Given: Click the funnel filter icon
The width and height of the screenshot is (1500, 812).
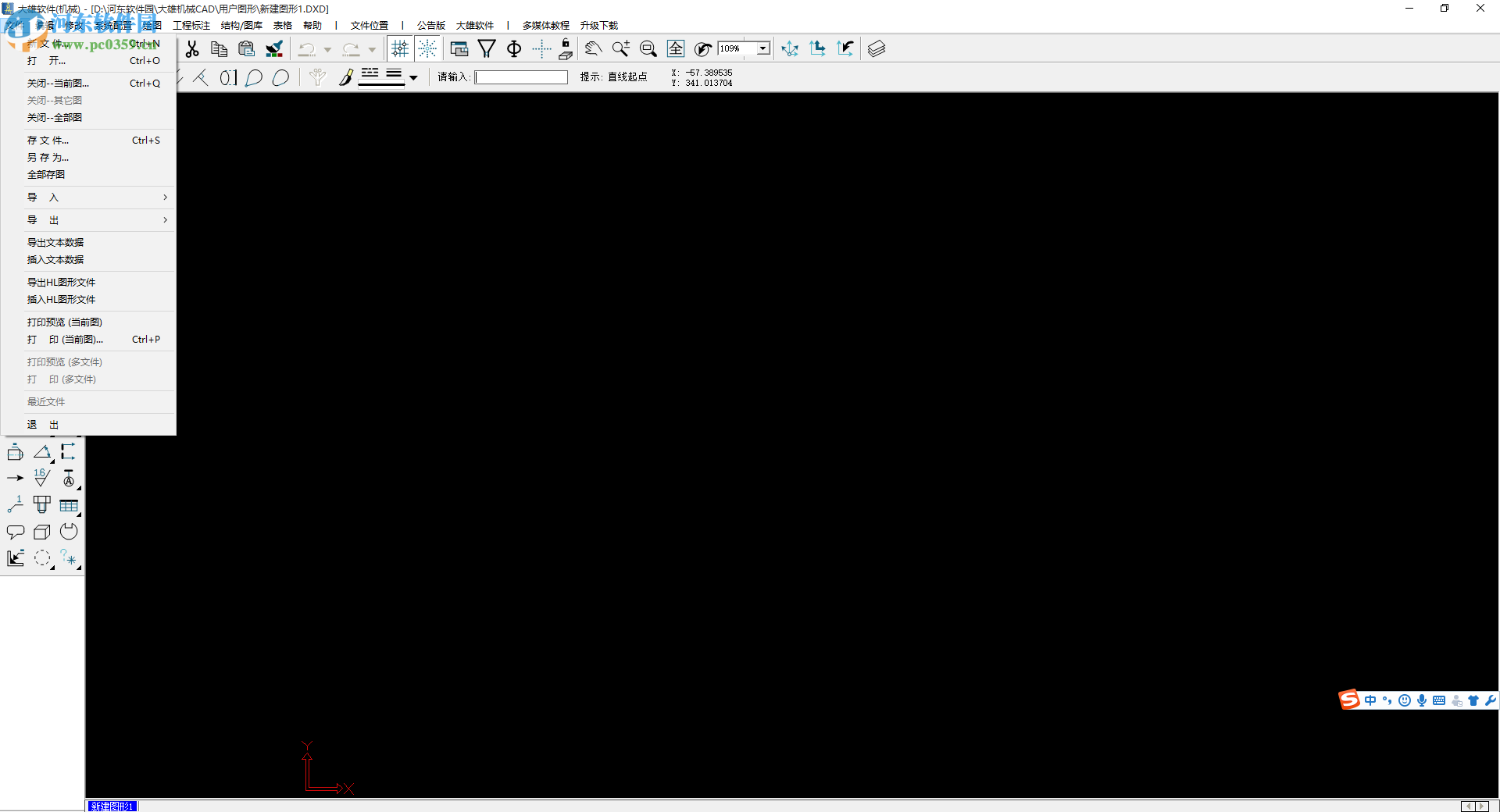Looking at the screenshot, I should click(487, 49).
